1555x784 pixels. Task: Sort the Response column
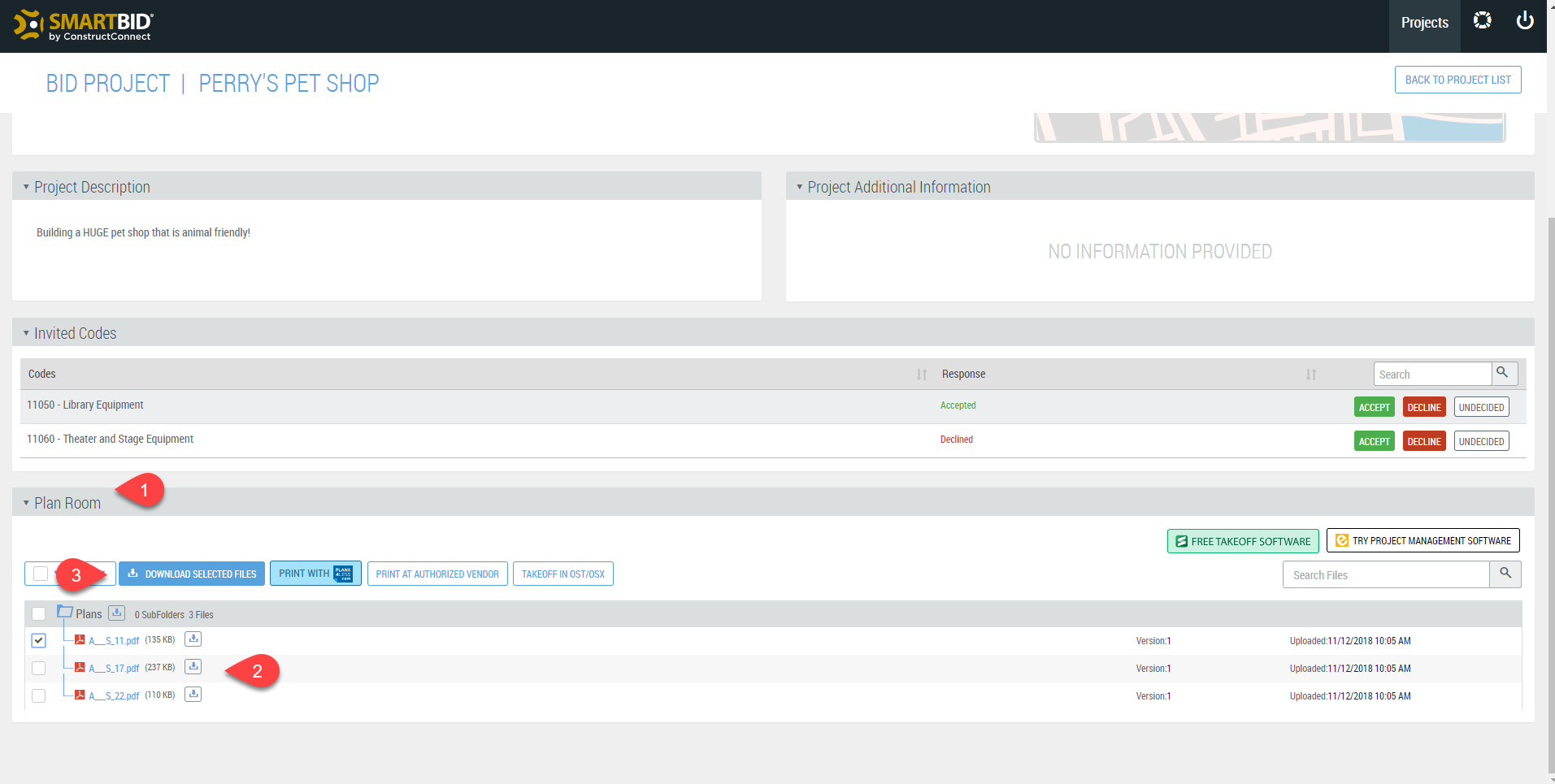(x=1311, y=375)
